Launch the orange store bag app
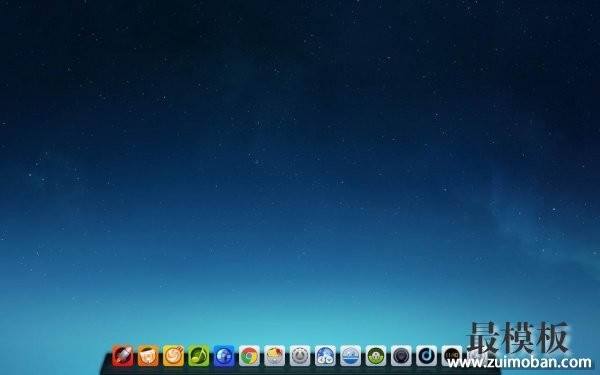 pyautogui.click(x=148, y=356)
